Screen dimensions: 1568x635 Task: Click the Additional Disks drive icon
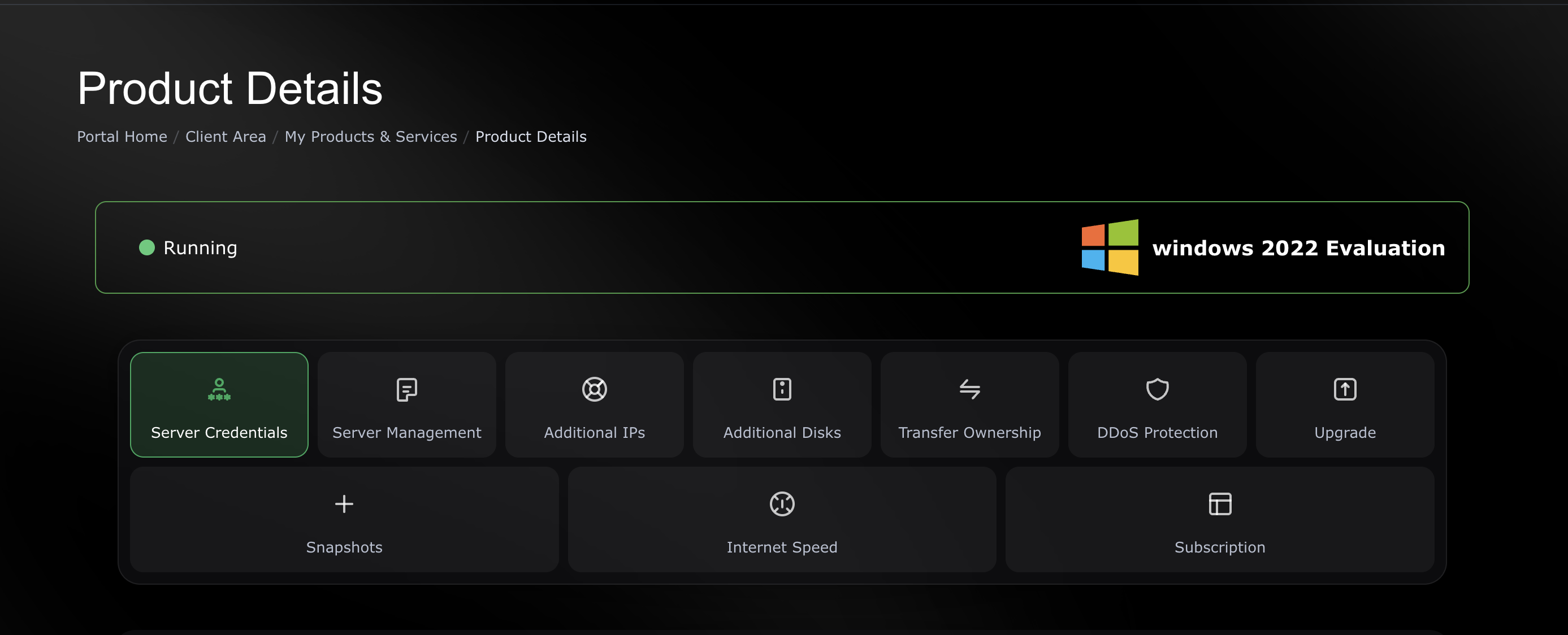click(782, 389)
